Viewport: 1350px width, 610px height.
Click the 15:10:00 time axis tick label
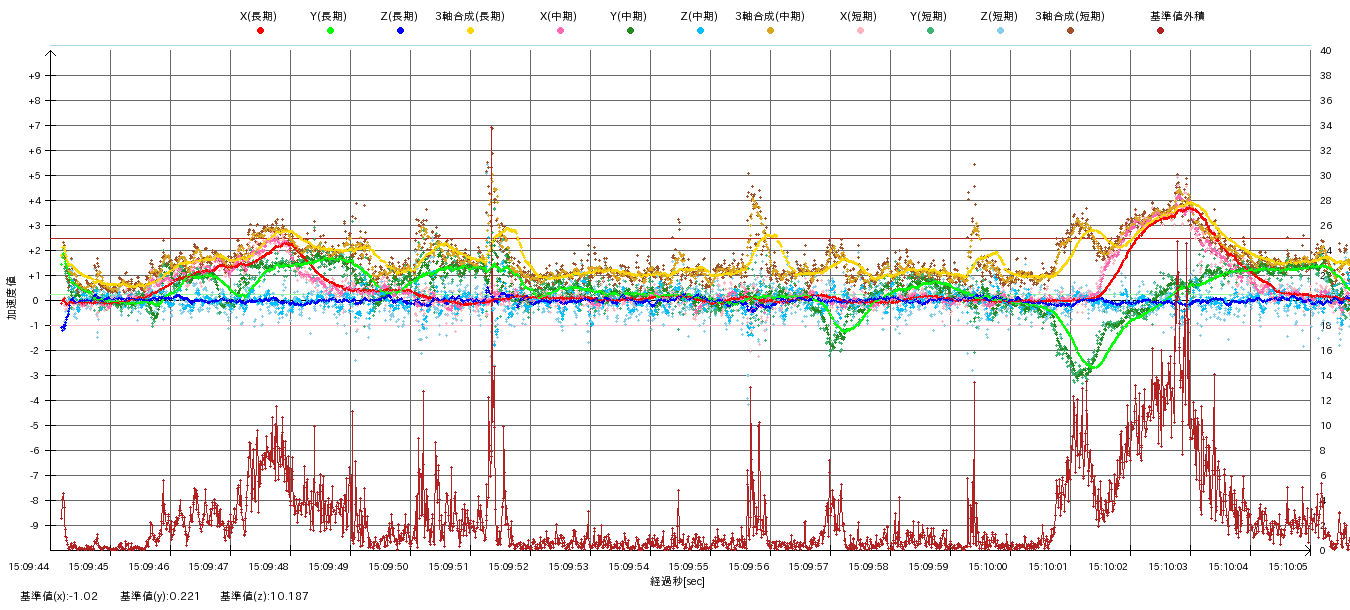(x=989, y=566)
